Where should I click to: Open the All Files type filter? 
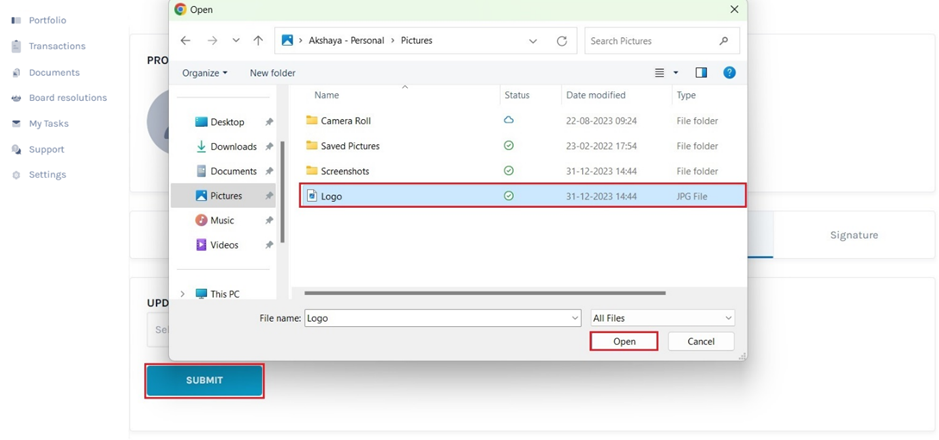pos(662,318)
